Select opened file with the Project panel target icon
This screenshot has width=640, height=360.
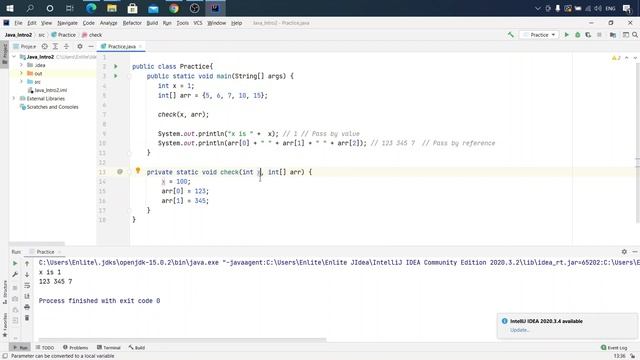click(44, 47)
